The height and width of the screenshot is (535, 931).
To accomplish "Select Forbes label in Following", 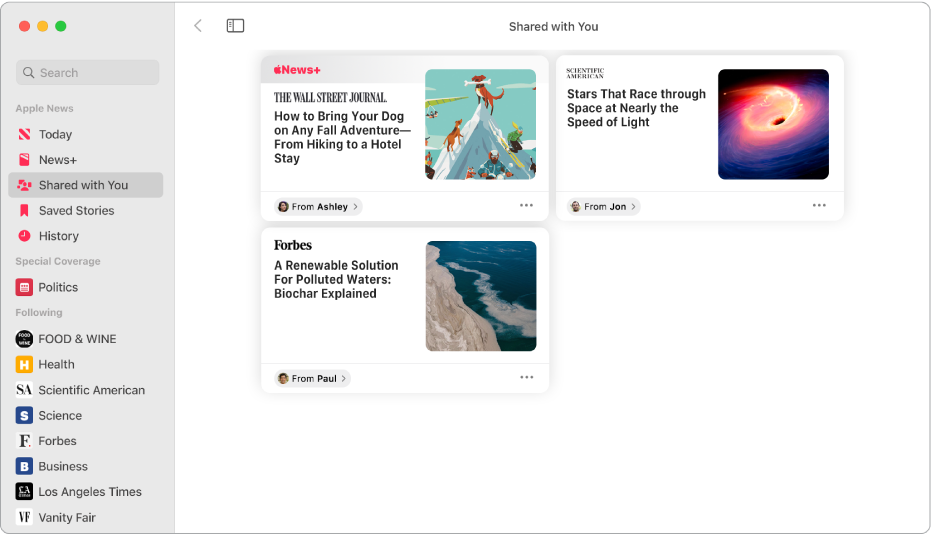I will [58, 441].
